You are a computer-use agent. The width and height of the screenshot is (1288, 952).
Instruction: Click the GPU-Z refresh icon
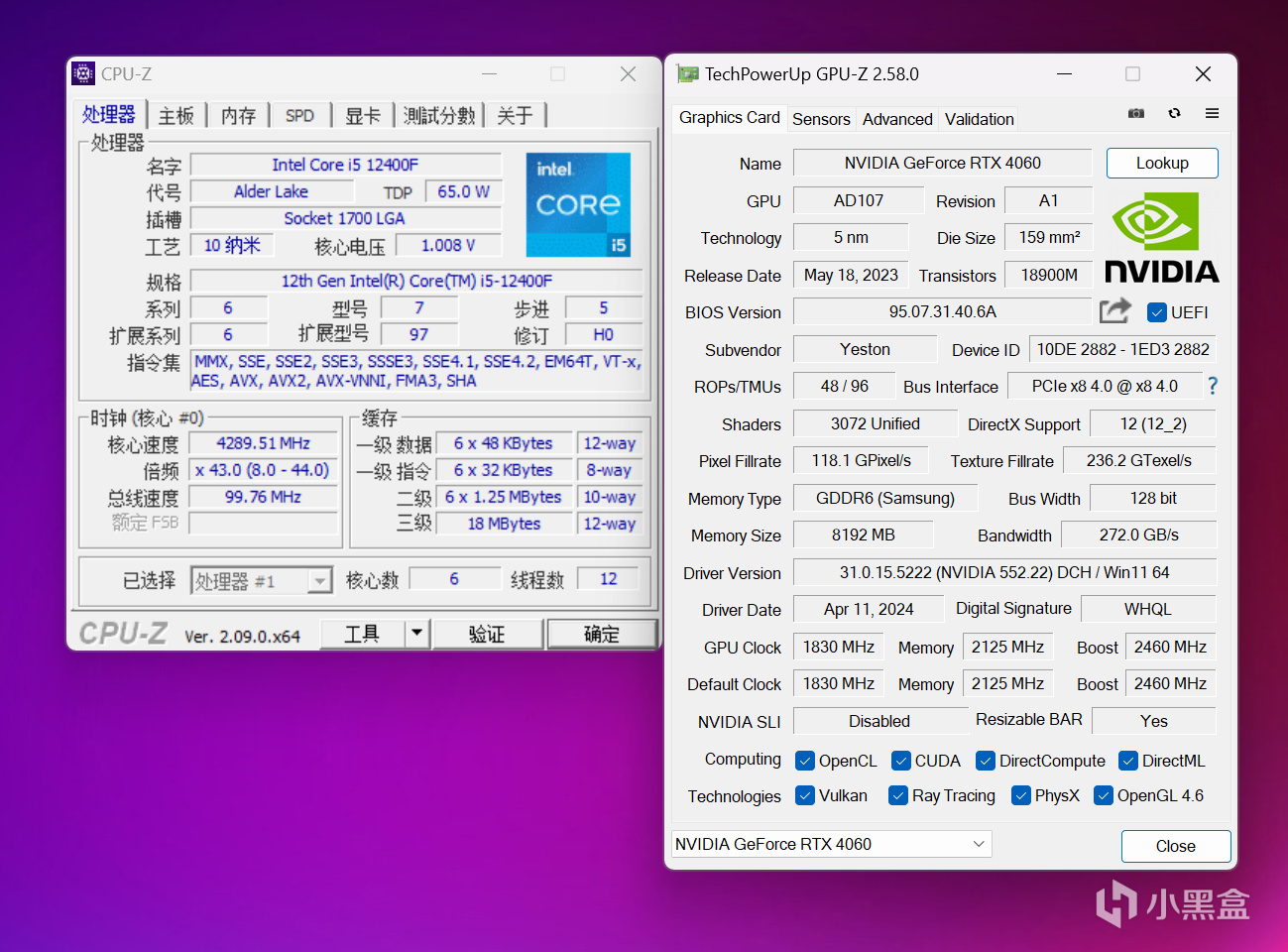pyautogui.click(x=1174, y=113)
